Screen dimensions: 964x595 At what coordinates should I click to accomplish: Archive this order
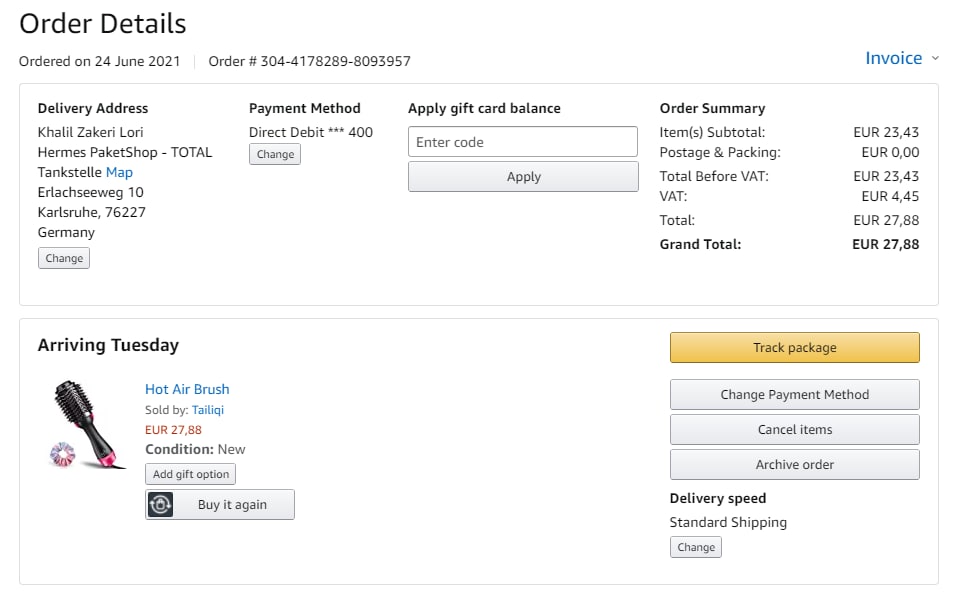coord(794,464)
